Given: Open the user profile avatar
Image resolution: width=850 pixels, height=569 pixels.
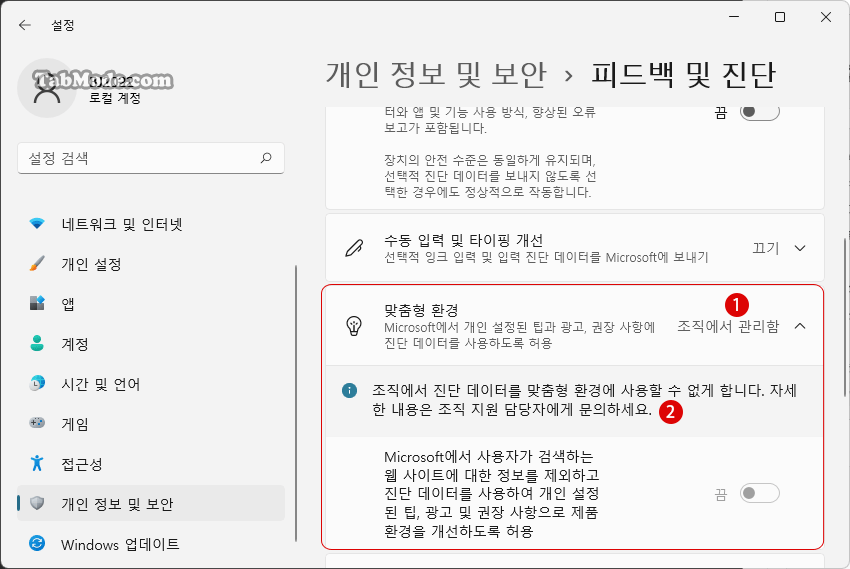Looking at the screenshot, I should point(47,88).
